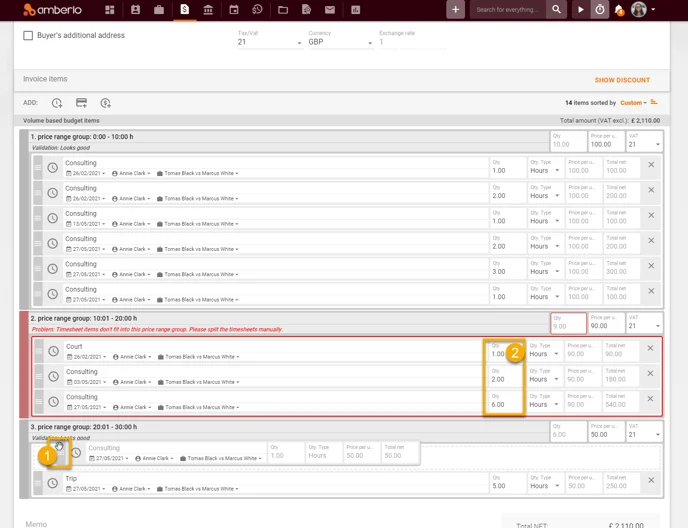Open matter dropdown in Court row

coord(198,357)
